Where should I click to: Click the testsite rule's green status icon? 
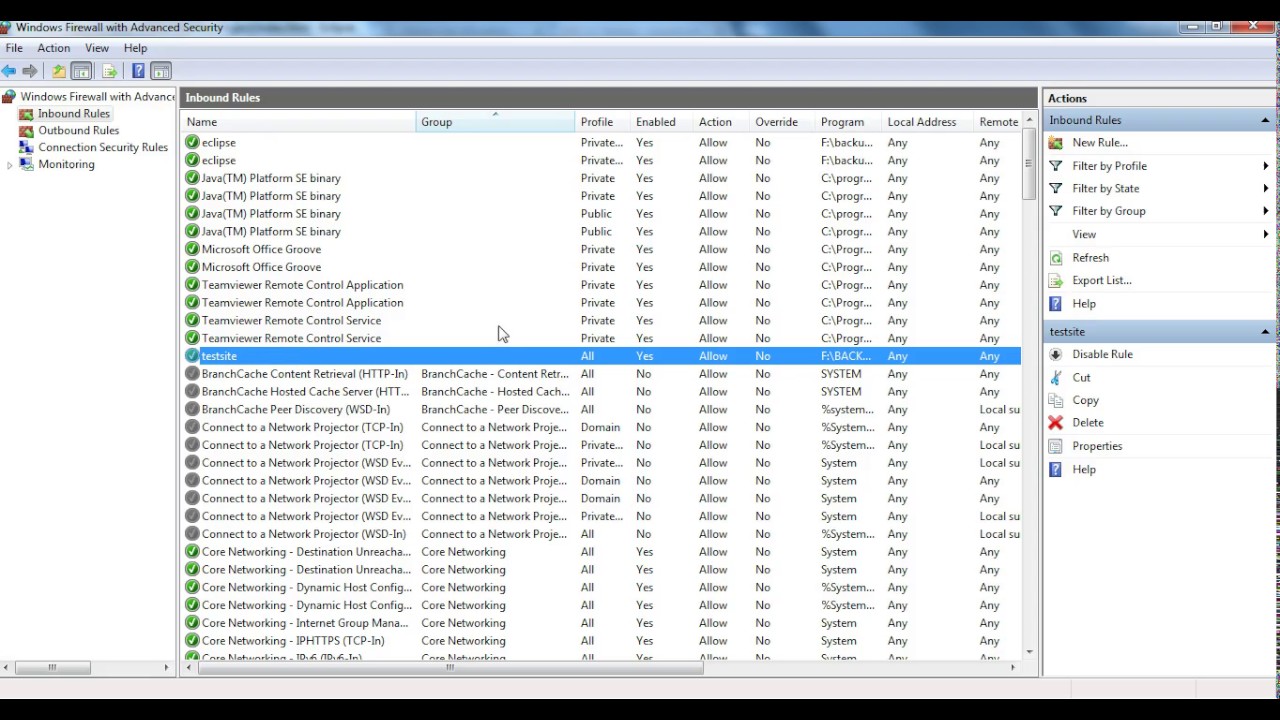coord(192,356)
